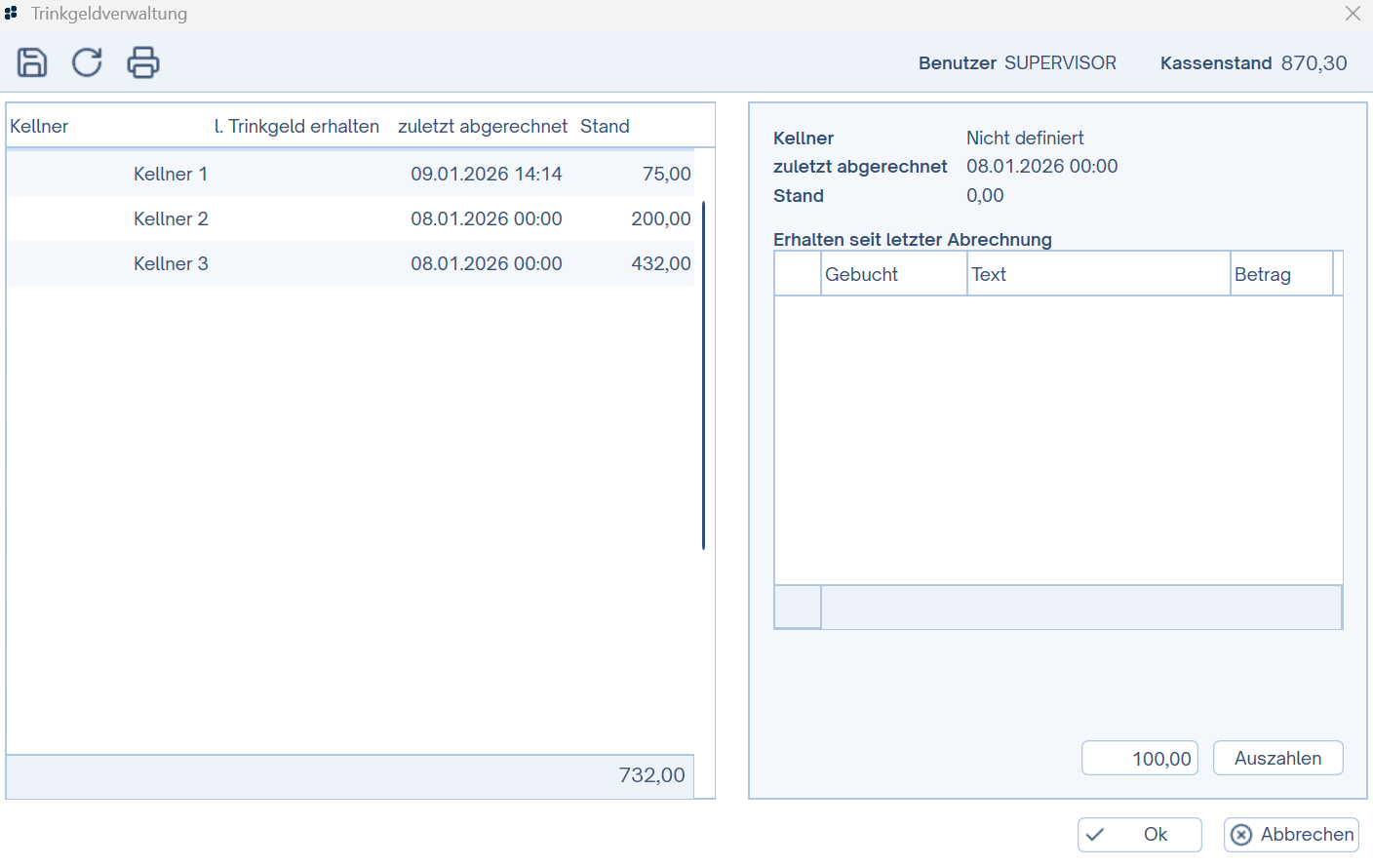Select the Kellner 3 row
The width and height of the screenshot is (1373, 868).
click(x=350, y=263)
